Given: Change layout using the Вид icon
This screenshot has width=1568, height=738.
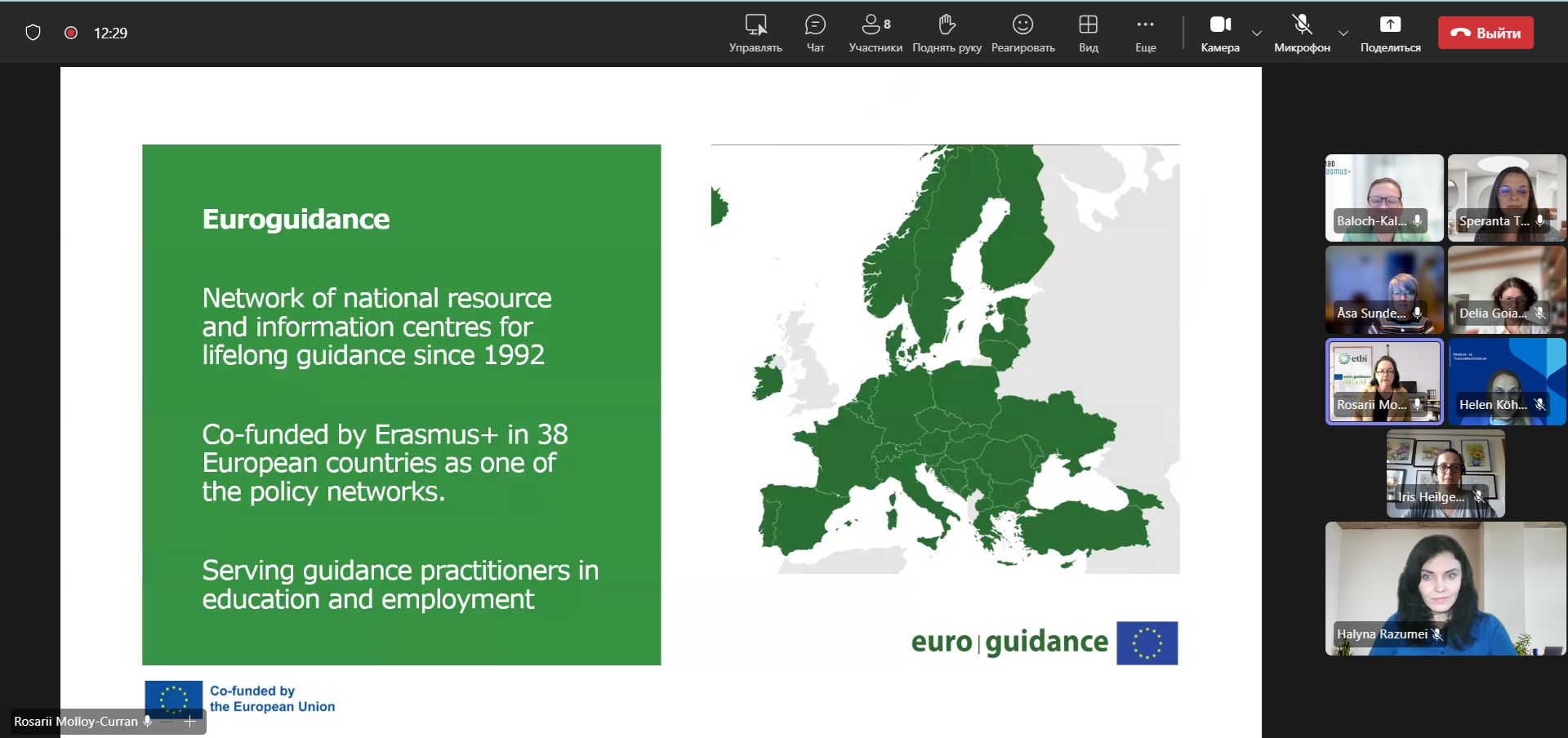Looking at the screenshot, I should 1088,25.
